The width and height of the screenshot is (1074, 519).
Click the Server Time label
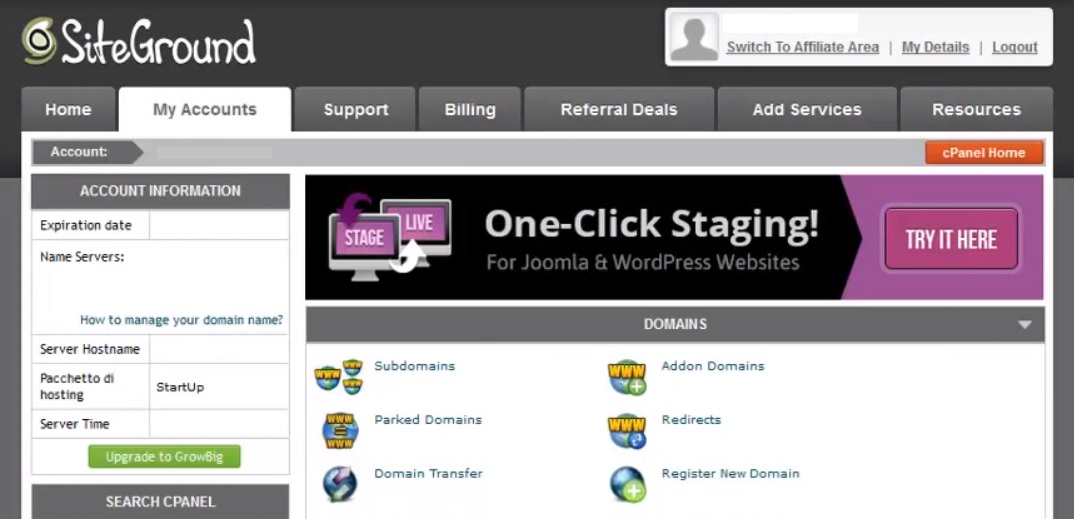point(75,424)
